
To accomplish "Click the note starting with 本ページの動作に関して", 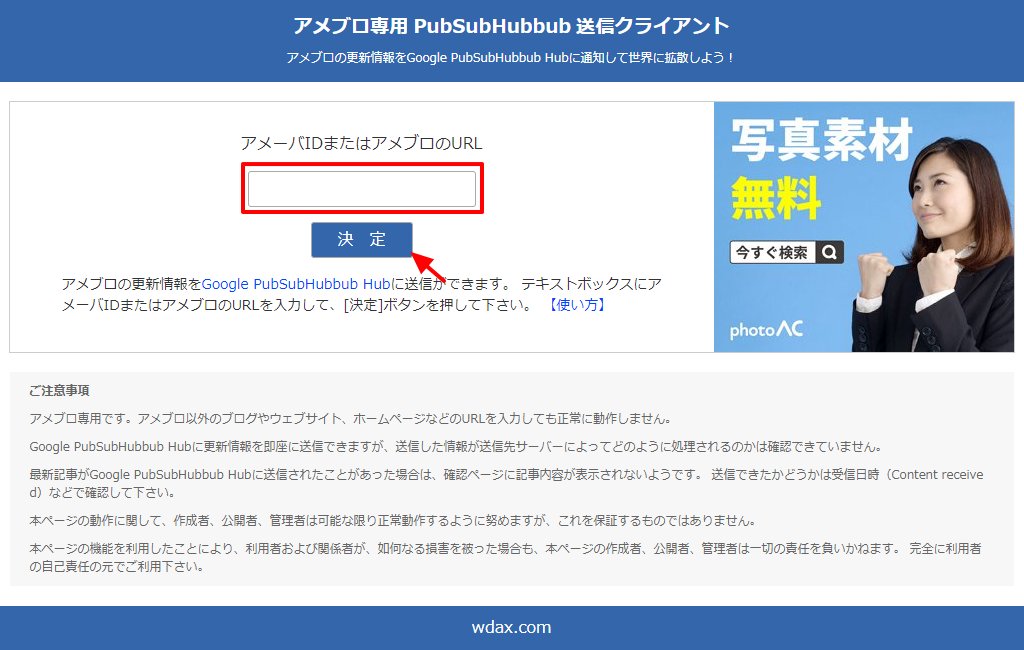I will 390,521.
